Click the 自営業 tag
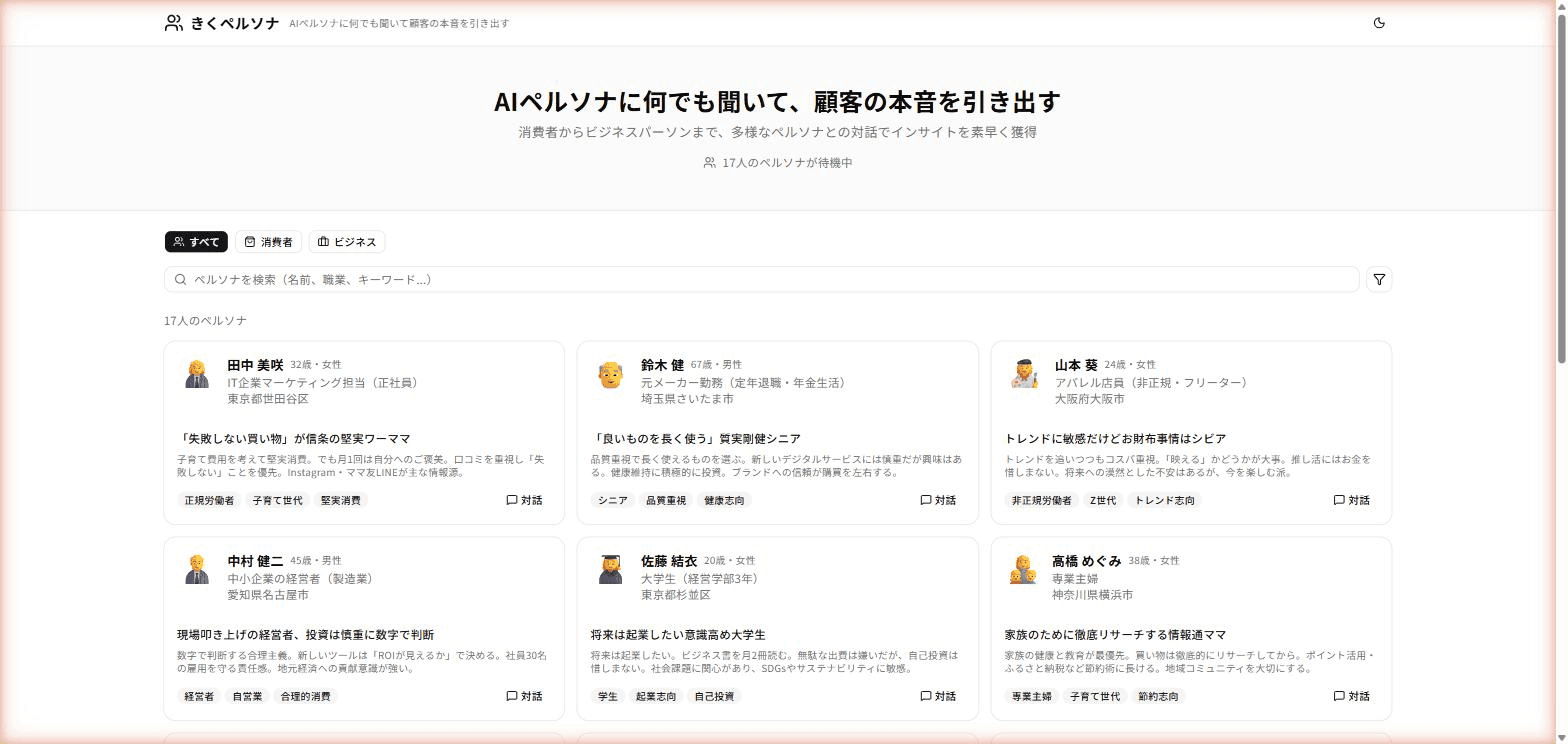This screenshot has height=744, width=1568. 247,696
